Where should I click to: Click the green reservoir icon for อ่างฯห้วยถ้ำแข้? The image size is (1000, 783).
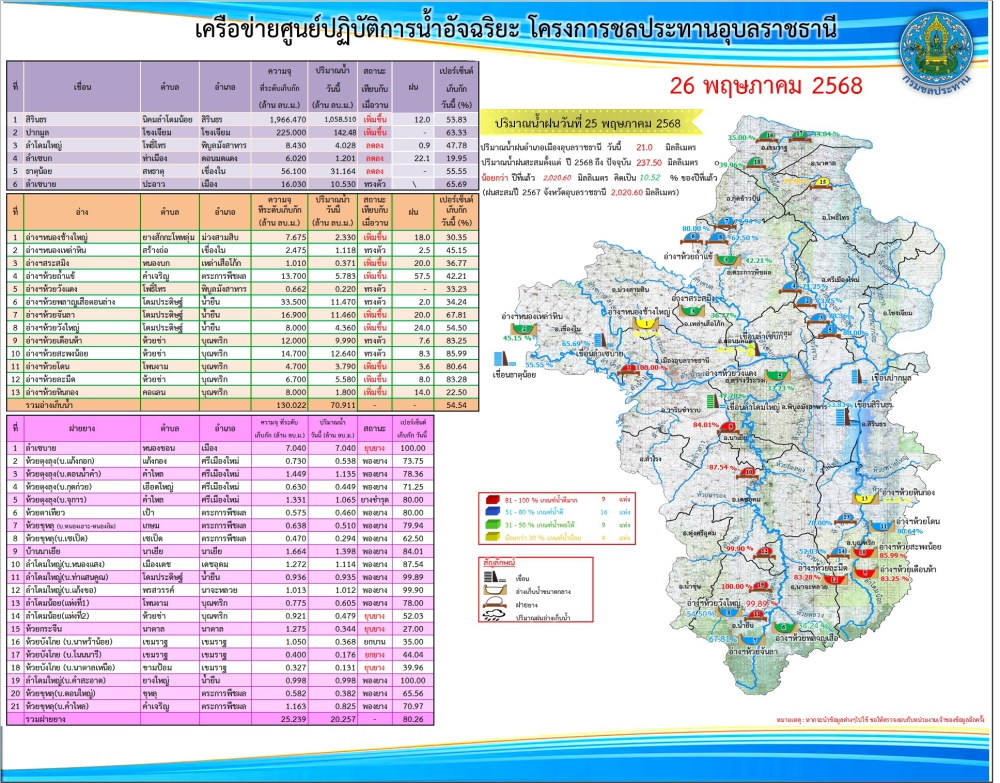click(727, 260)
